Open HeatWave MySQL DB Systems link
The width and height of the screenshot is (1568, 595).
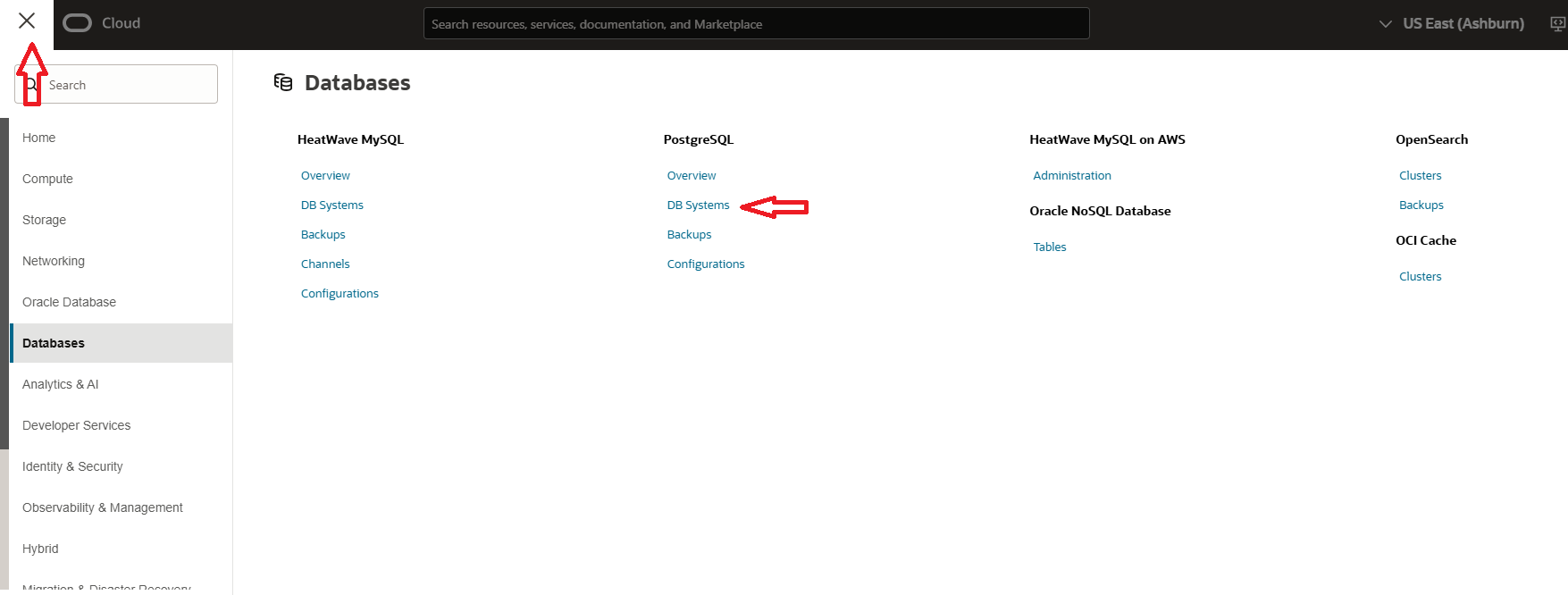(331, 205)
